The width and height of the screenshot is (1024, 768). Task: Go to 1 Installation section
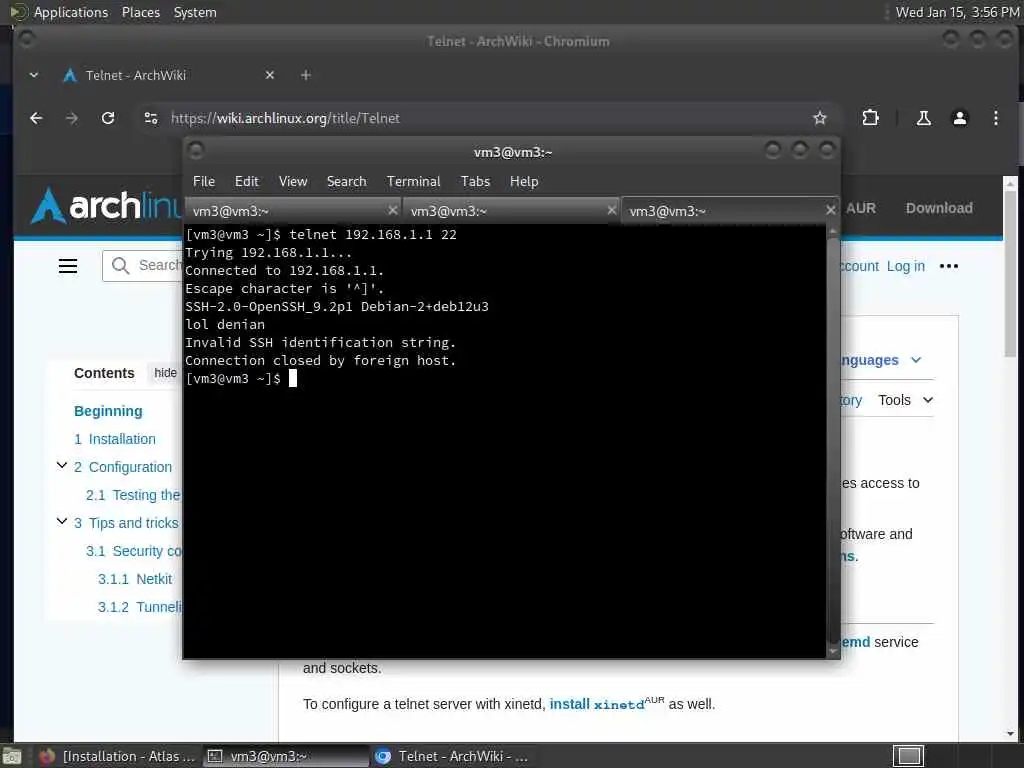(x=115, y=439)
